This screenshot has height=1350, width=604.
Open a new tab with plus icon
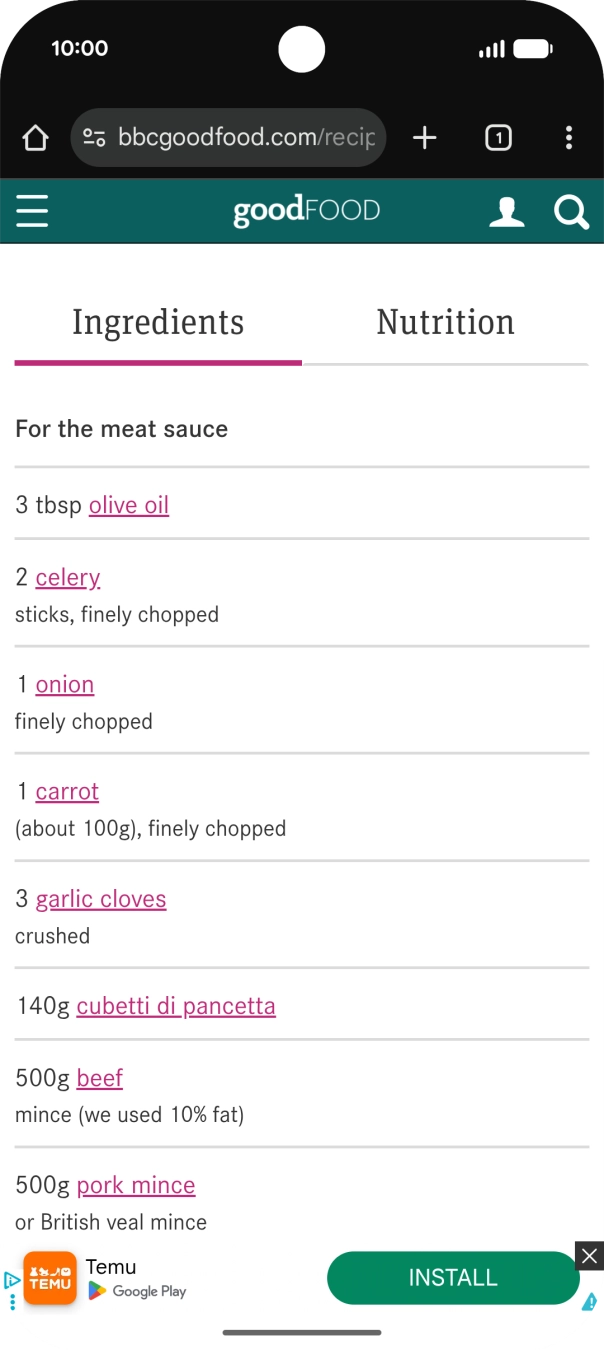click(x=425, y=138)
